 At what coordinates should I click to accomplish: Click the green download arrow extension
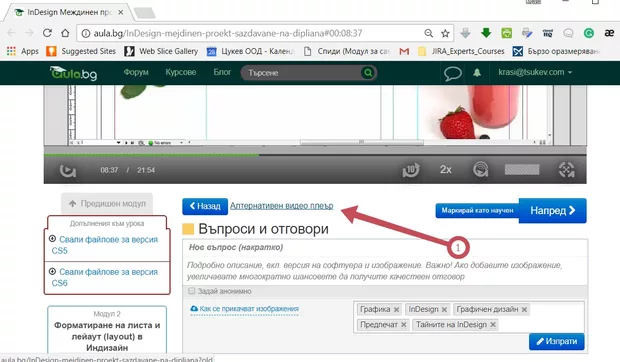[486, 33]
